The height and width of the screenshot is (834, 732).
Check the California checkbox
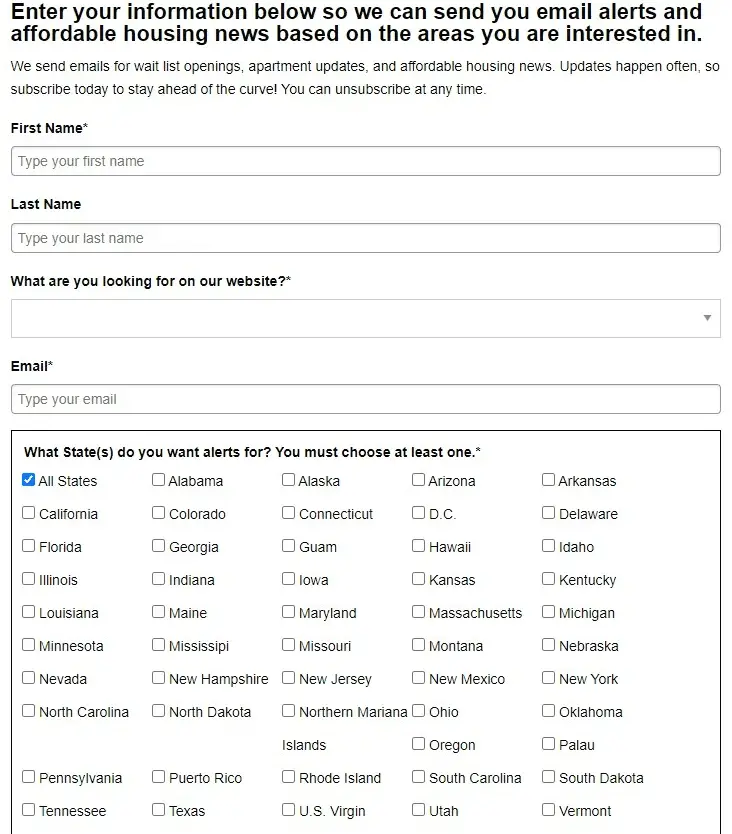click(x=29, y=513)
